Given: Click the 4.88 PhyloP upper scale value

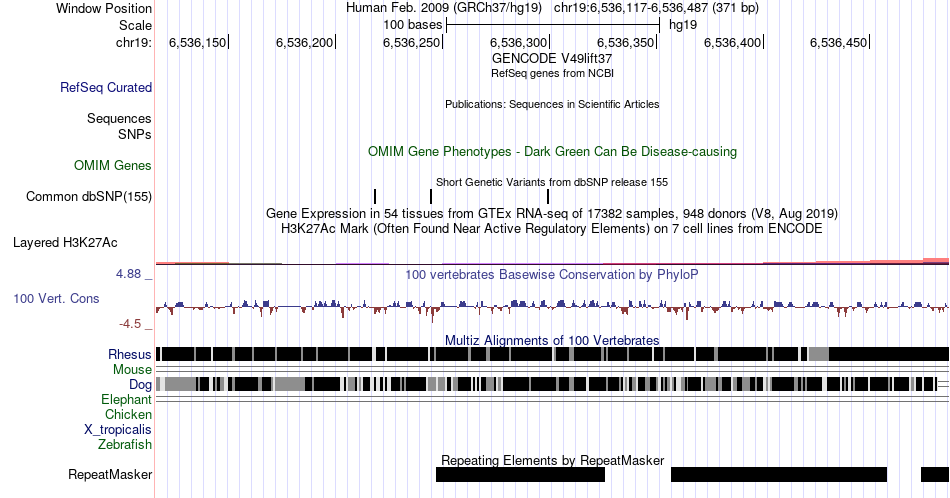Looking at the screenshot, I should pyautogui.click(x=128, y=274).
